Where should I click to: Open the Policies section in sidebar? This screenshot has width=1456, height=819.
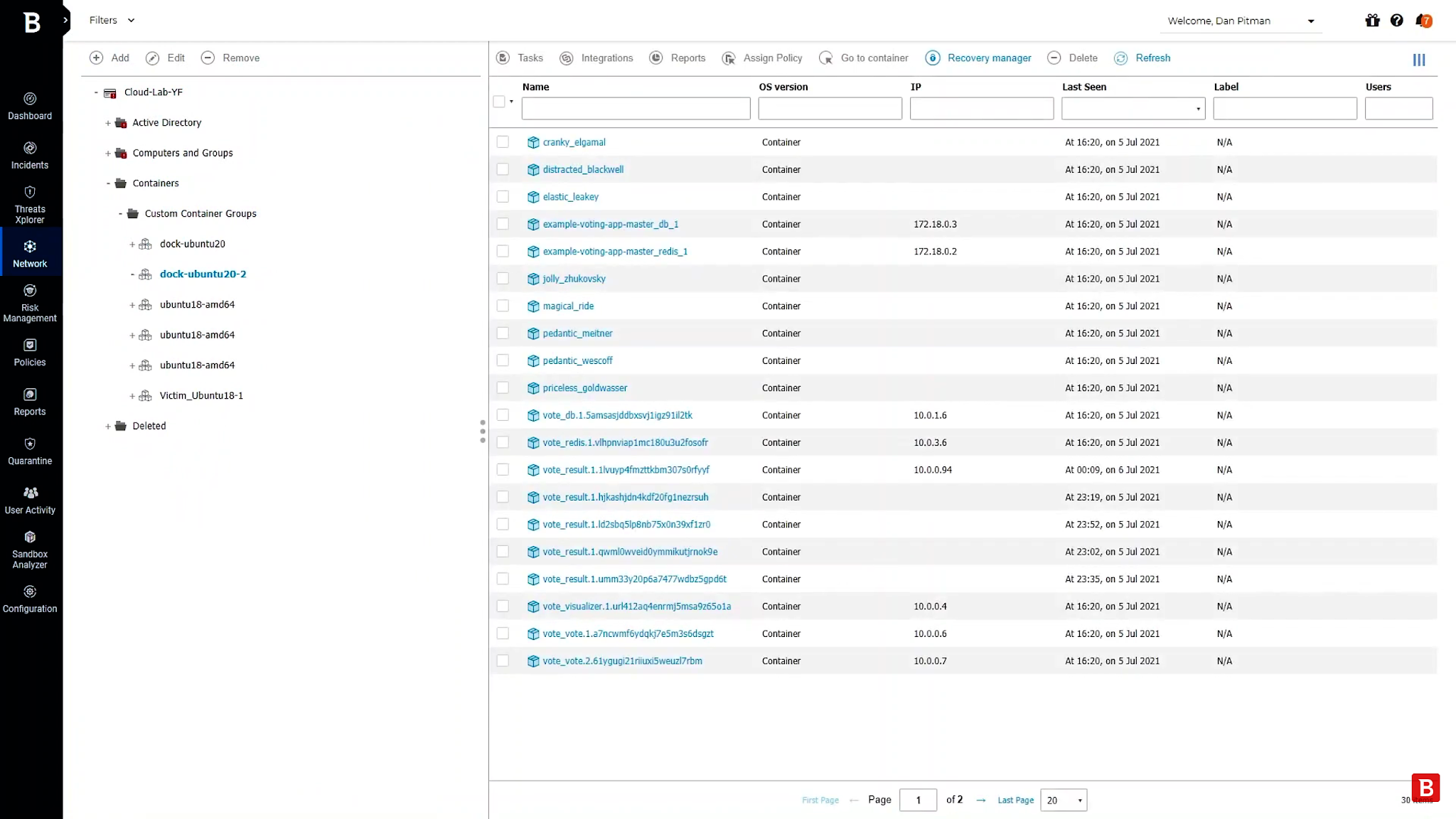[x=30, y=353]
